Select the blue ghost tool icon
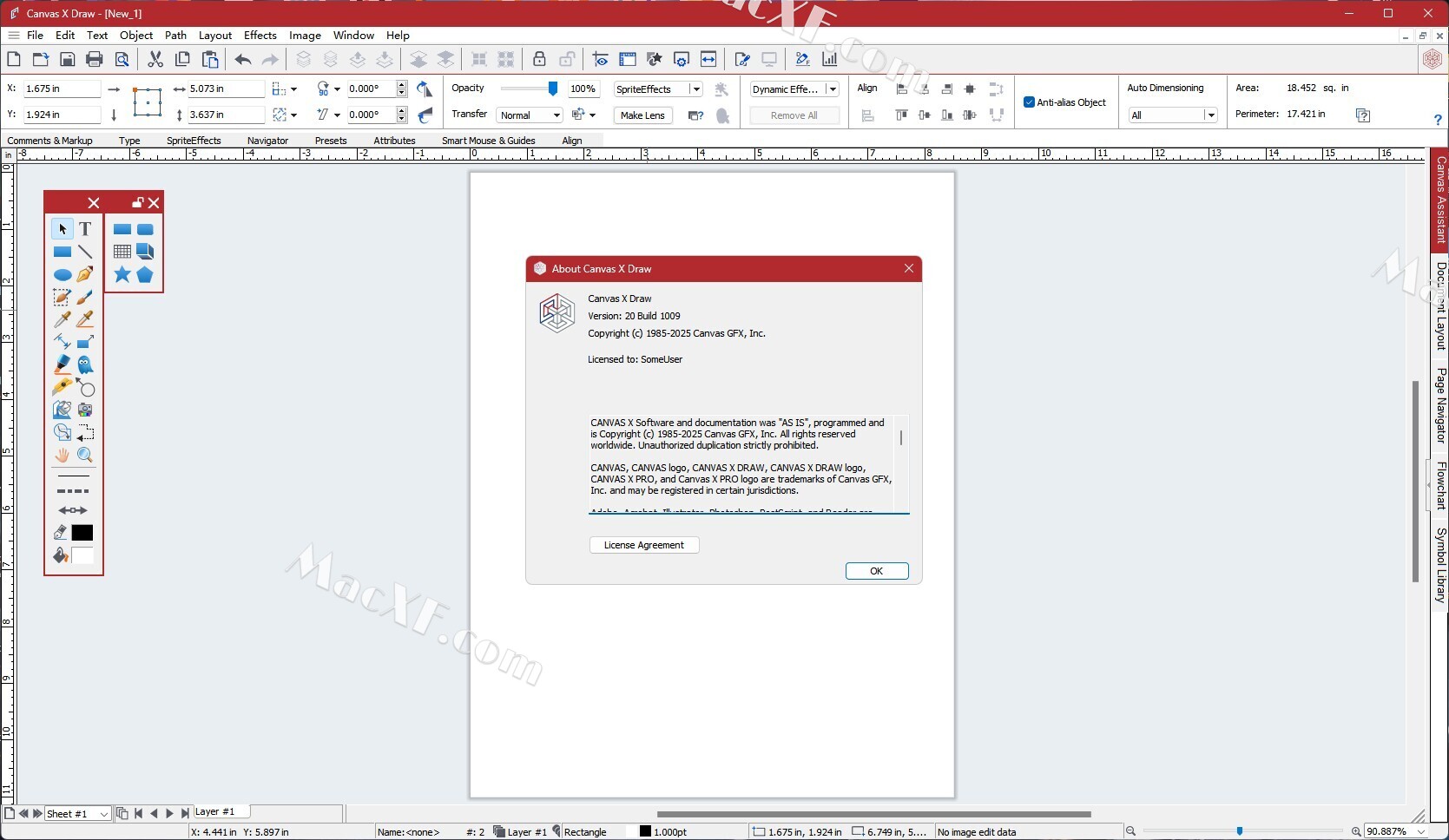1449x840 pixels. click(x=85, y=364)
